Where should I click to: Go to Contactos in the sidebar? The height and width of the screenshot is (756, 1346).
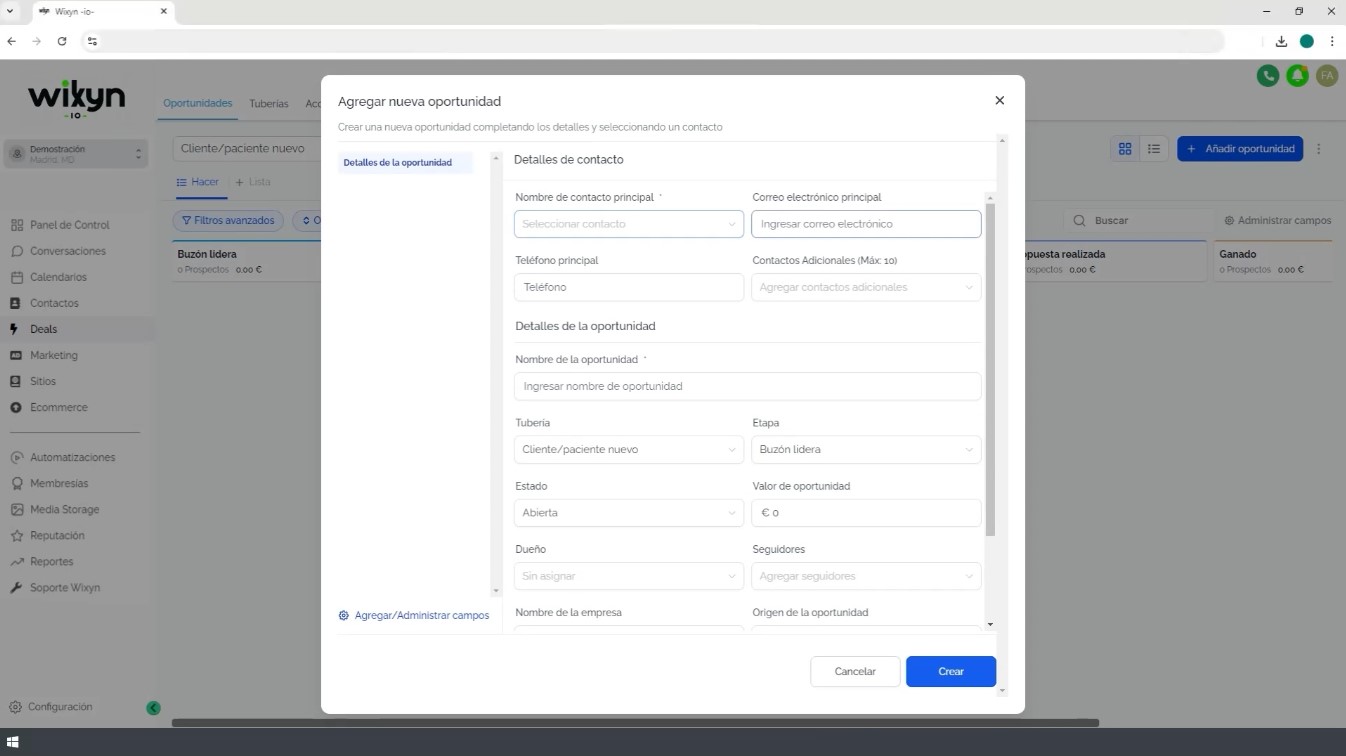point(54,303)
